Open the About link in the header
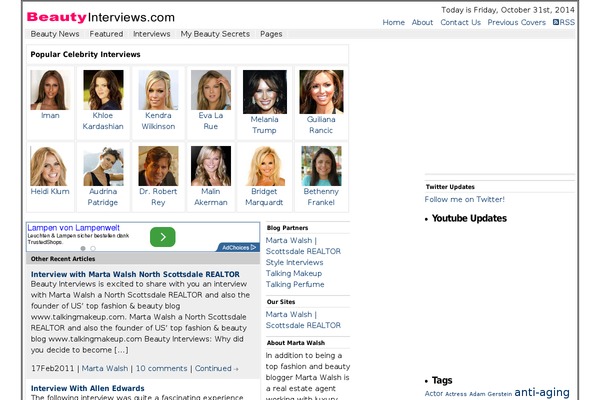 click(422, 23)
